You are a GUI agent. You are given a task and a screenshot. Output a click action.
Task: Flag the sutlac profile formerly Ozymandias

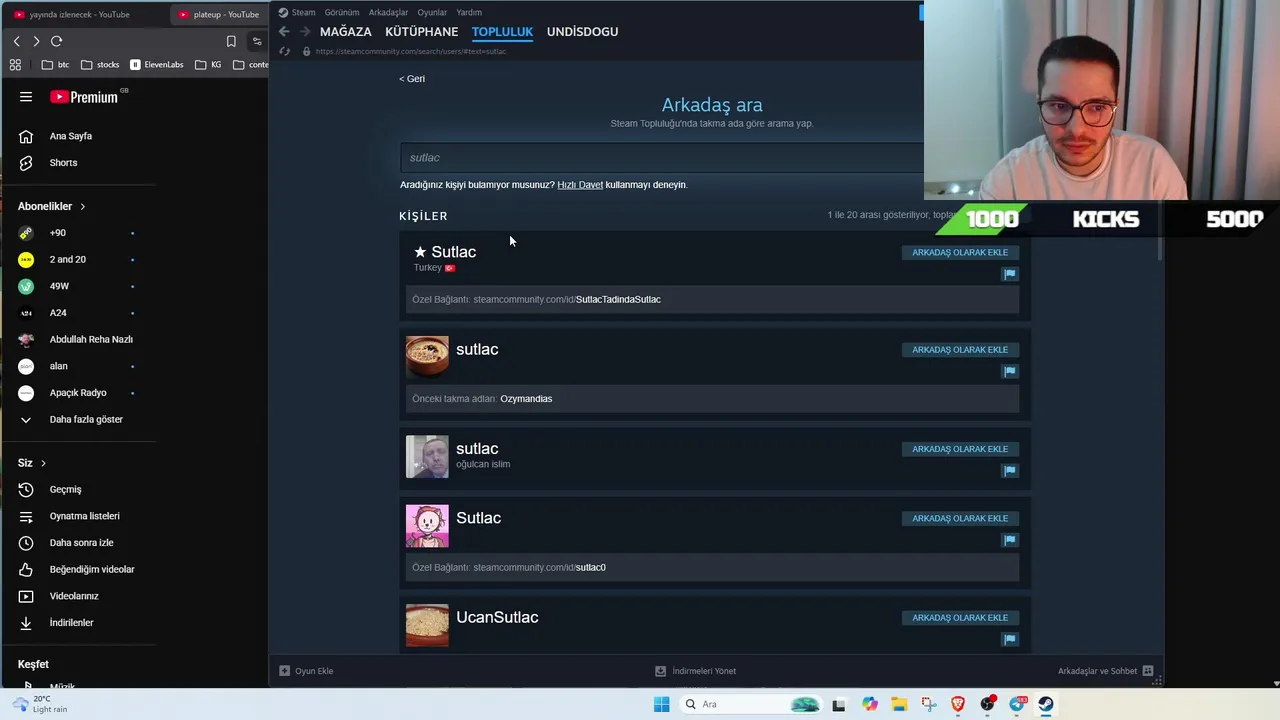pos(1009,371)
